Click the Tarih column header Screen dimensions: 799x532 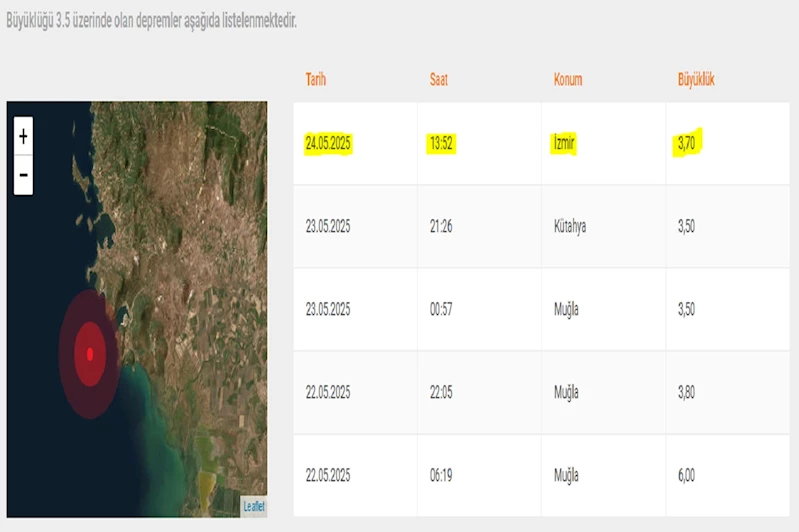(316, 79)
